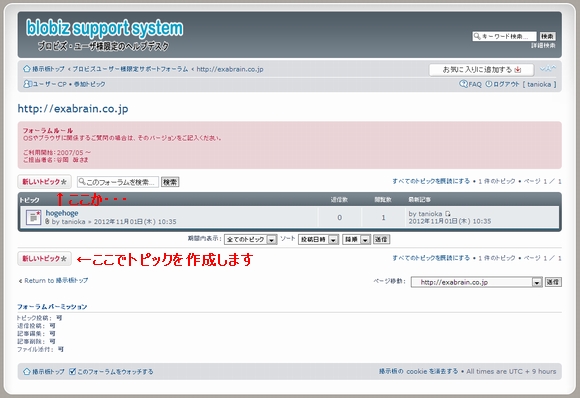Click the top 新しいトピック button
Image resolution: width=580 pixels, height=398 pixels.
click(44, 182)
